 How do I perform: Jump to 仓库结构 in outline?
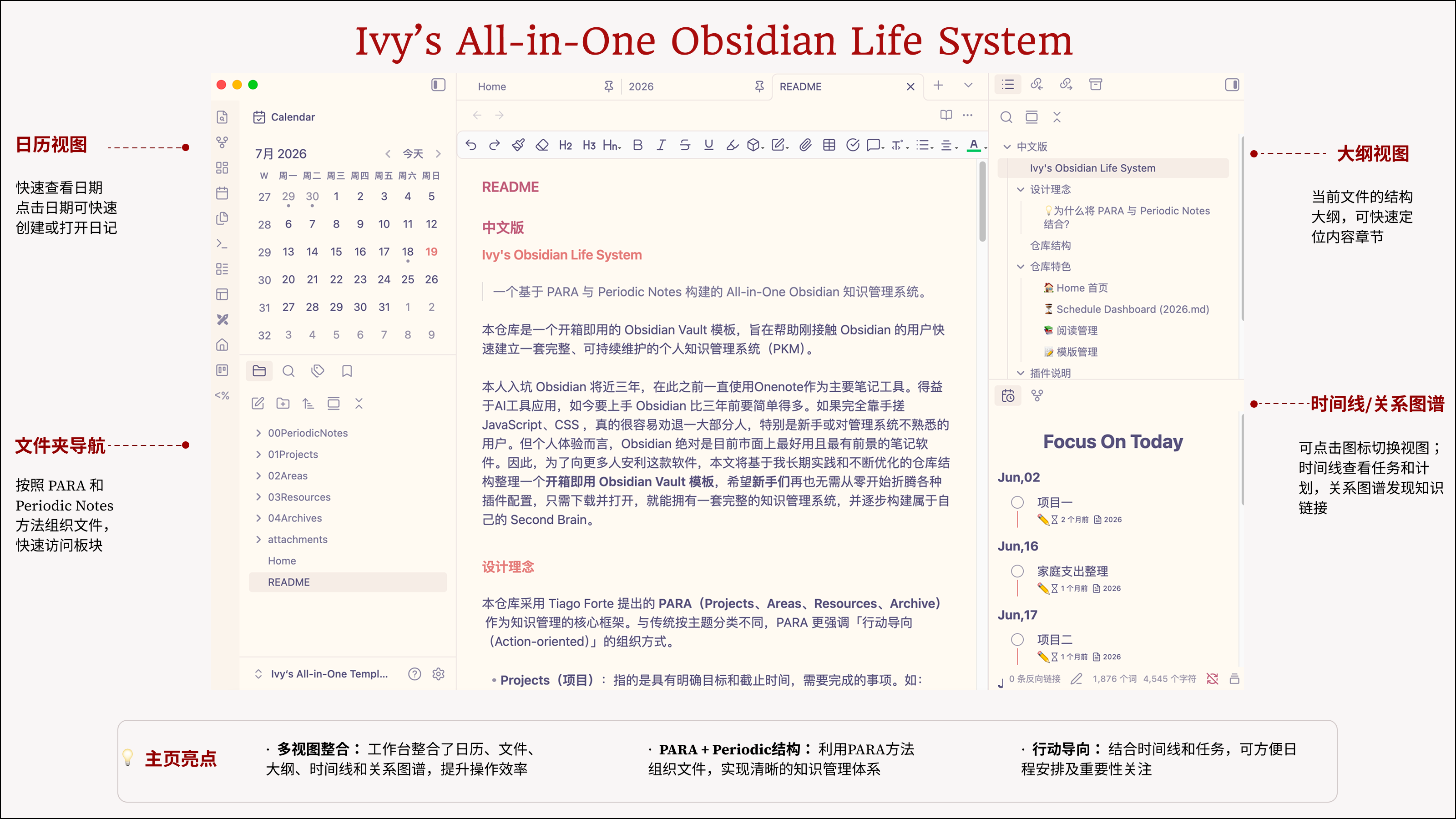1050,245
